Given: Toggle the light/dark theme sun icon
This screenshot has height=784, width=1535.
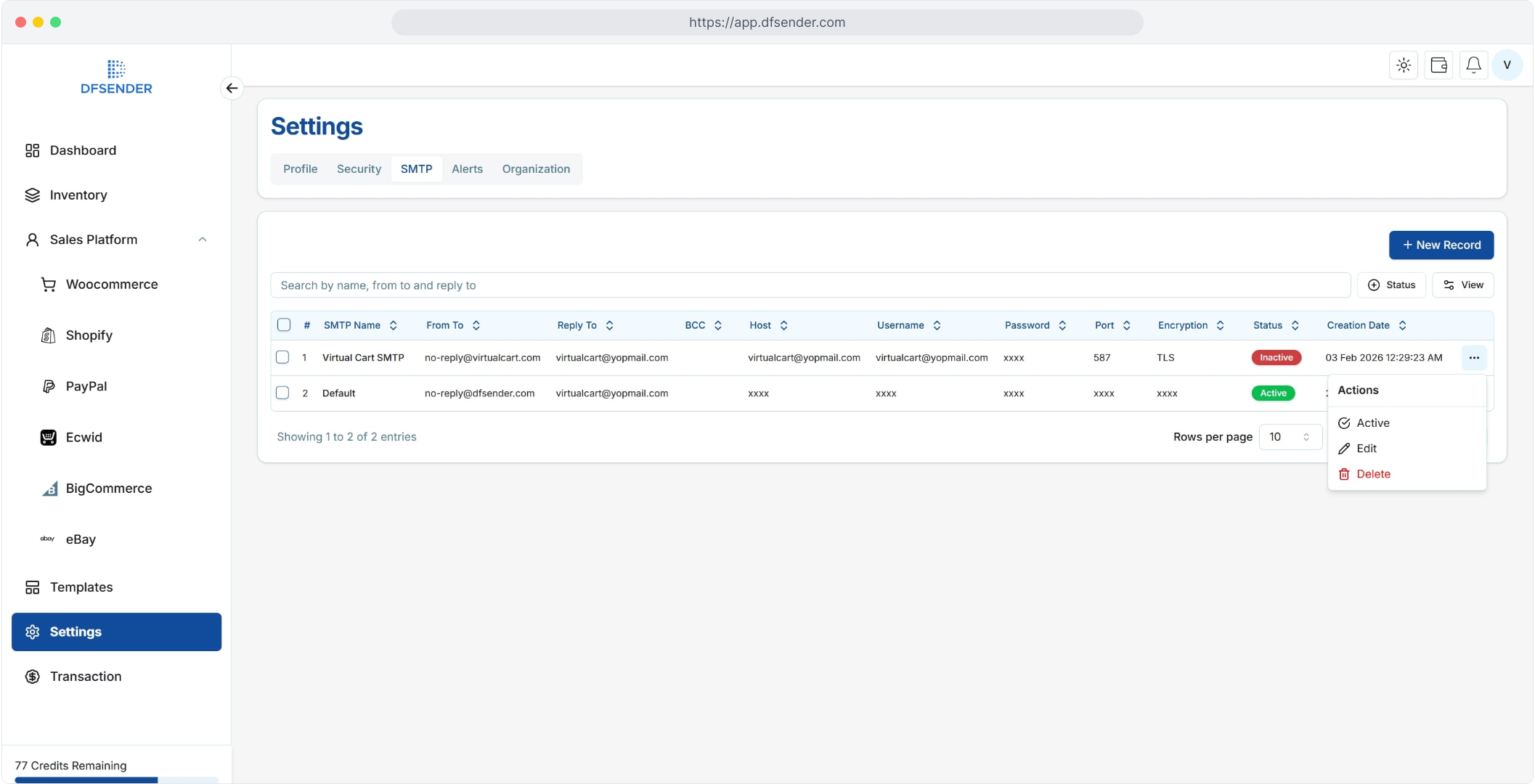Looking at the screenshot, I should point(1404,65).
